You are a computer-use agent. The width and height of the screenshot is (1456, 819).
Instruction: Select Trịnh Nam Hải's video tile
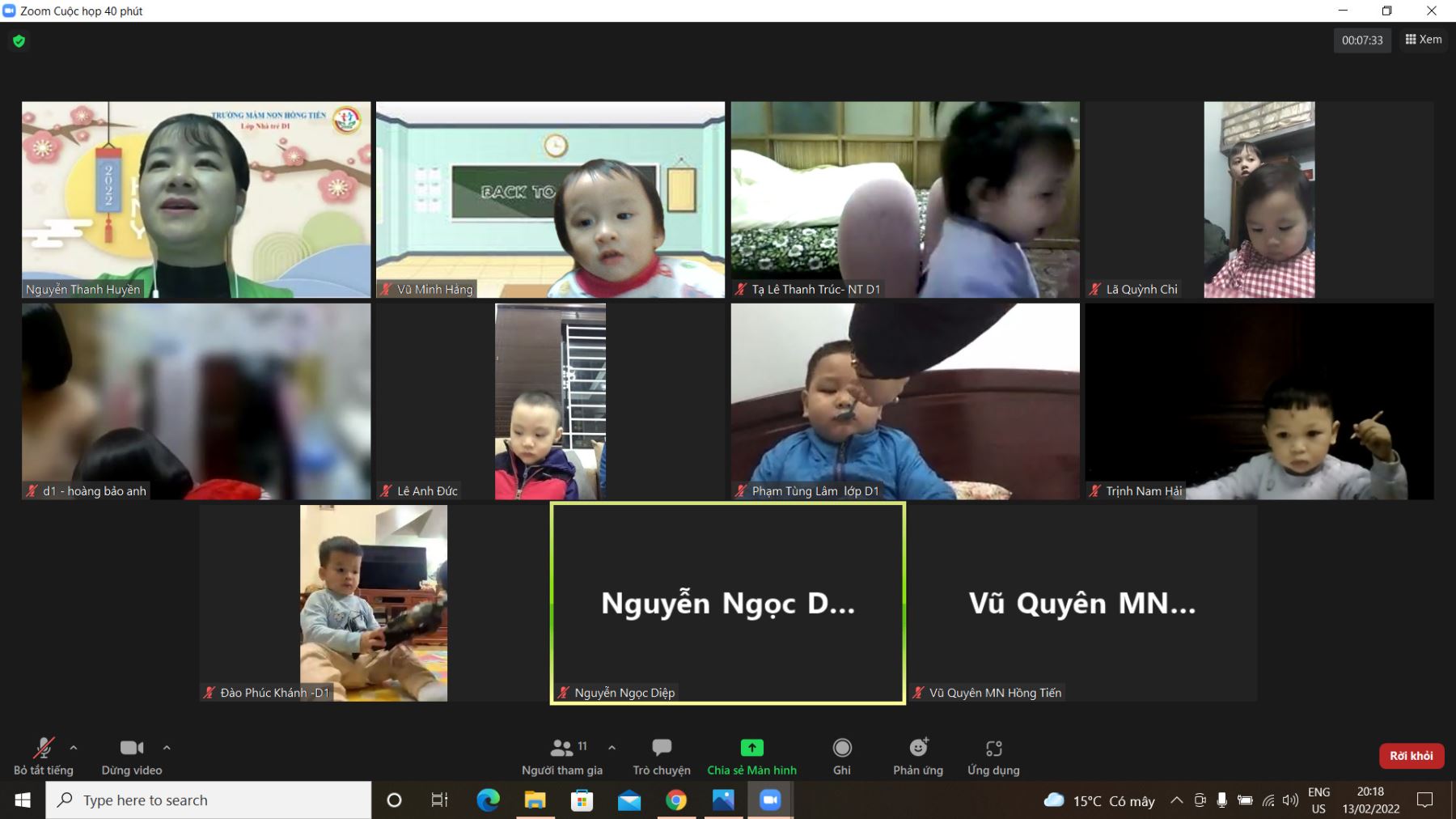point(1259,401)
